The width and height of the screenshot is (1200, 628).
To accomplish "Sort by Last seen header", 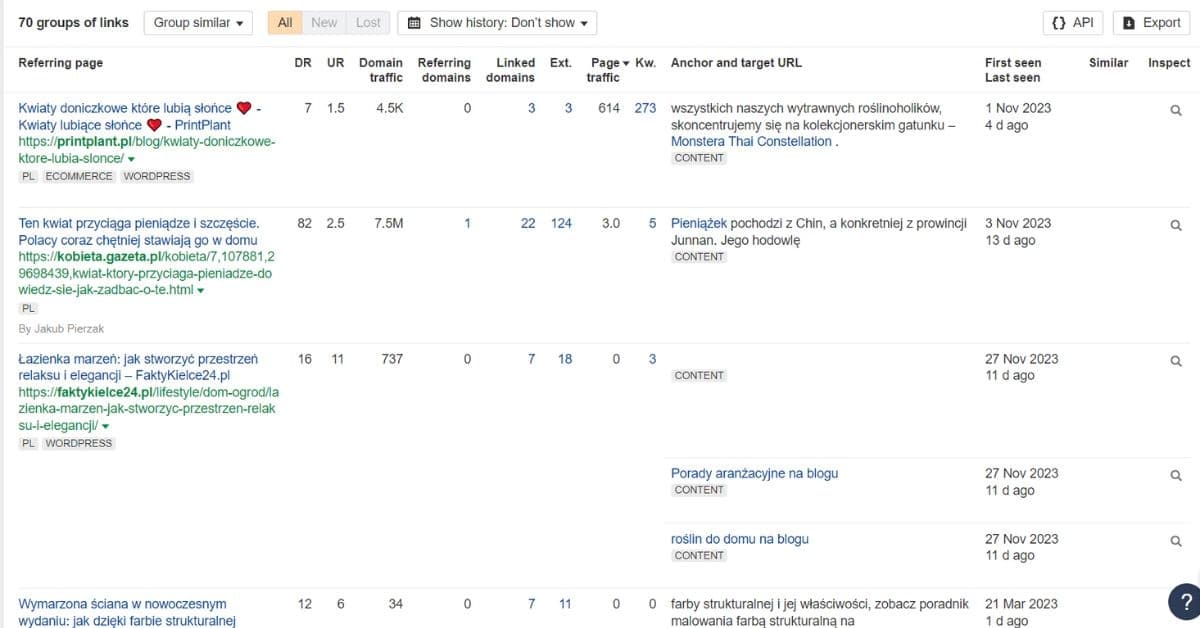I will [x=1012, y=78].
